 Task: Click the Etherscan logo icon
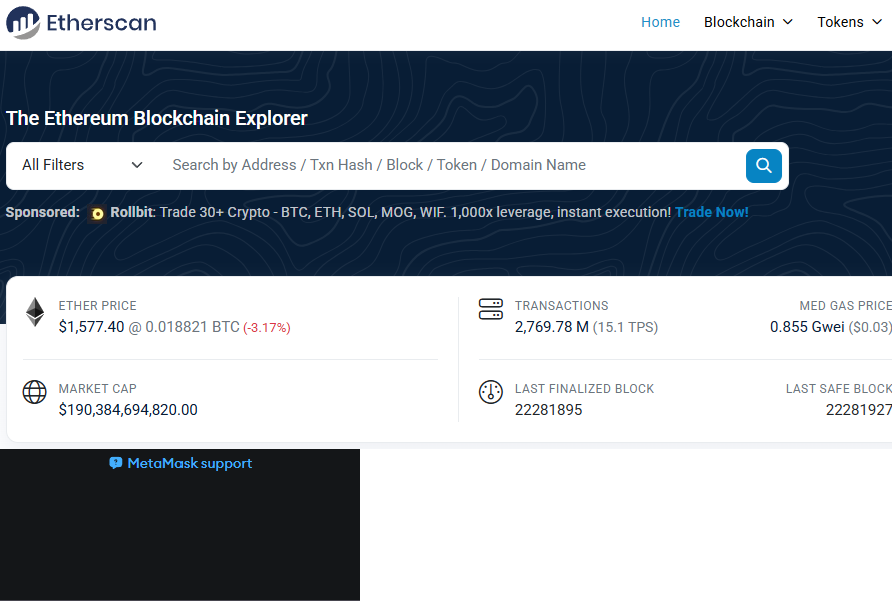[x=23, y=23]
